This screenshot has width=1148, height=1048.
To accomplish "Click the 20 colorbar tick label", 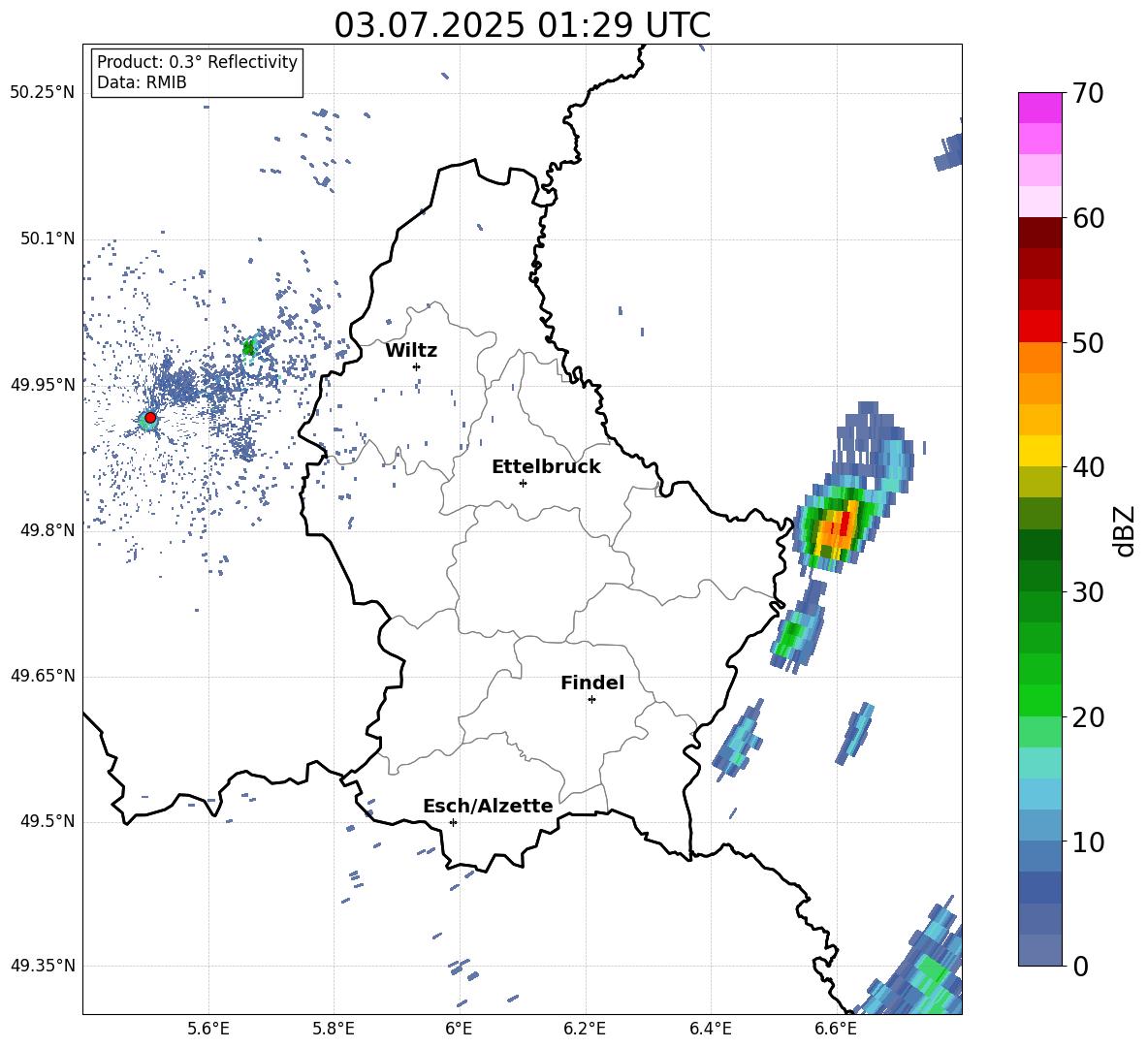I will (x=1088, y=717).
